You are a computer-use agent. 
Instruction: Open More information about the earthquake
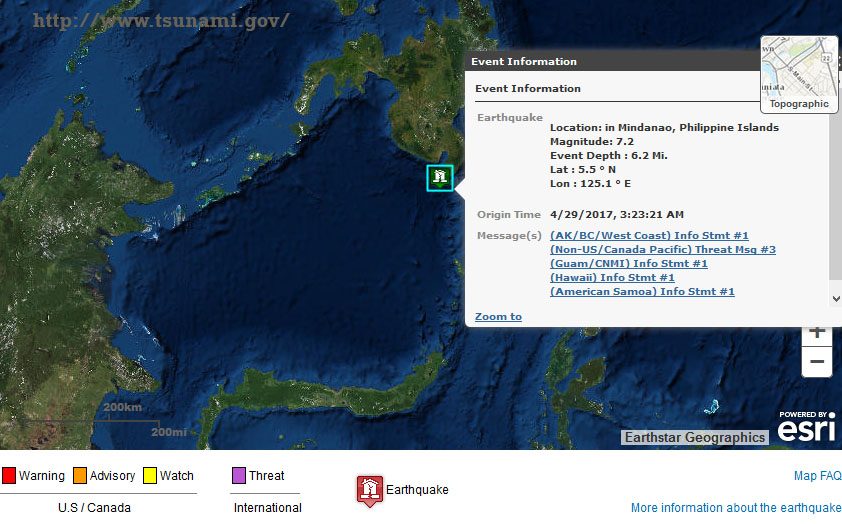[x=736, y=507]
